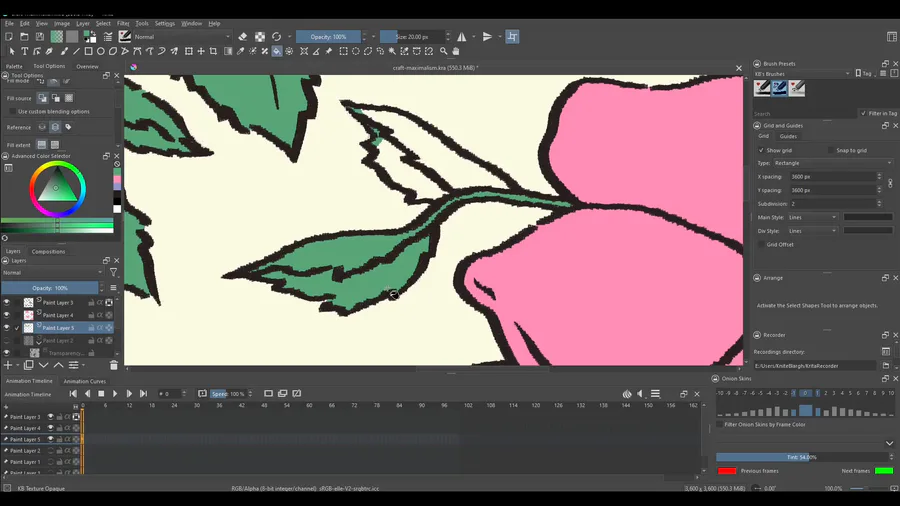Viewport: 900px width, 506px height.
Task: Select the Color Sampler eyedropper tool
Action: tap(240, 52)
